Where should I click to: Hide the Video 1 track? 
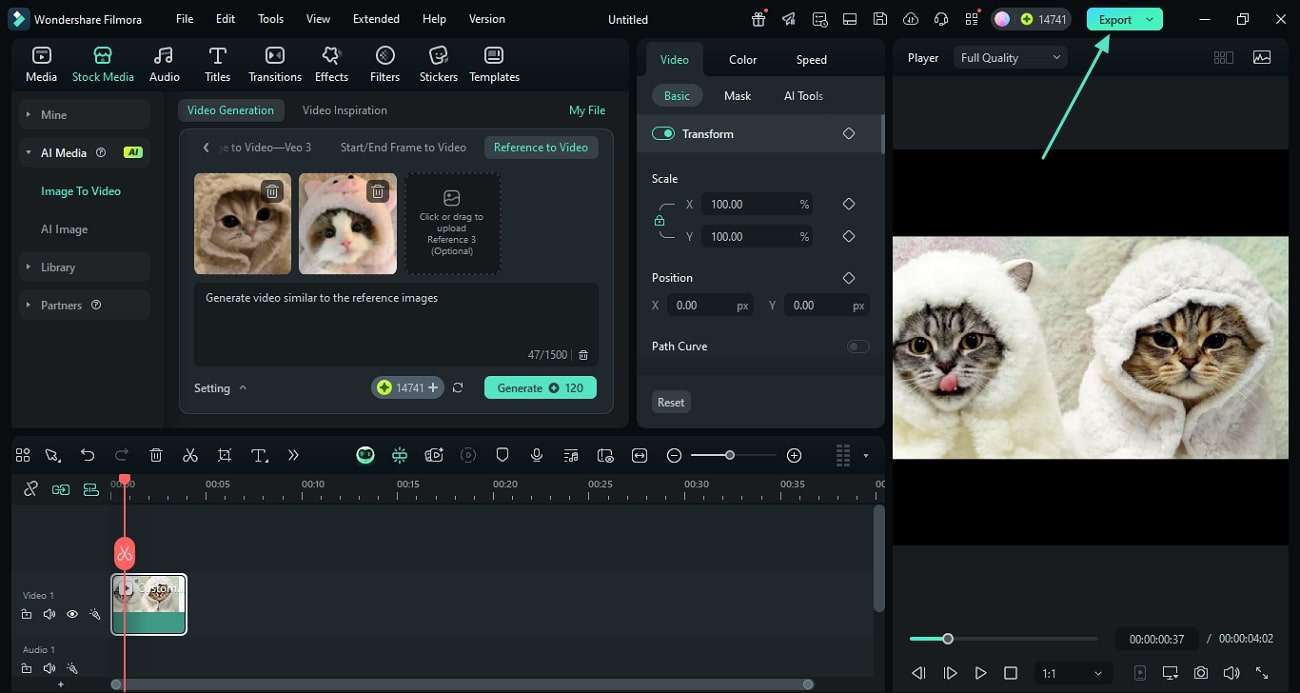[x=72, y=614]
